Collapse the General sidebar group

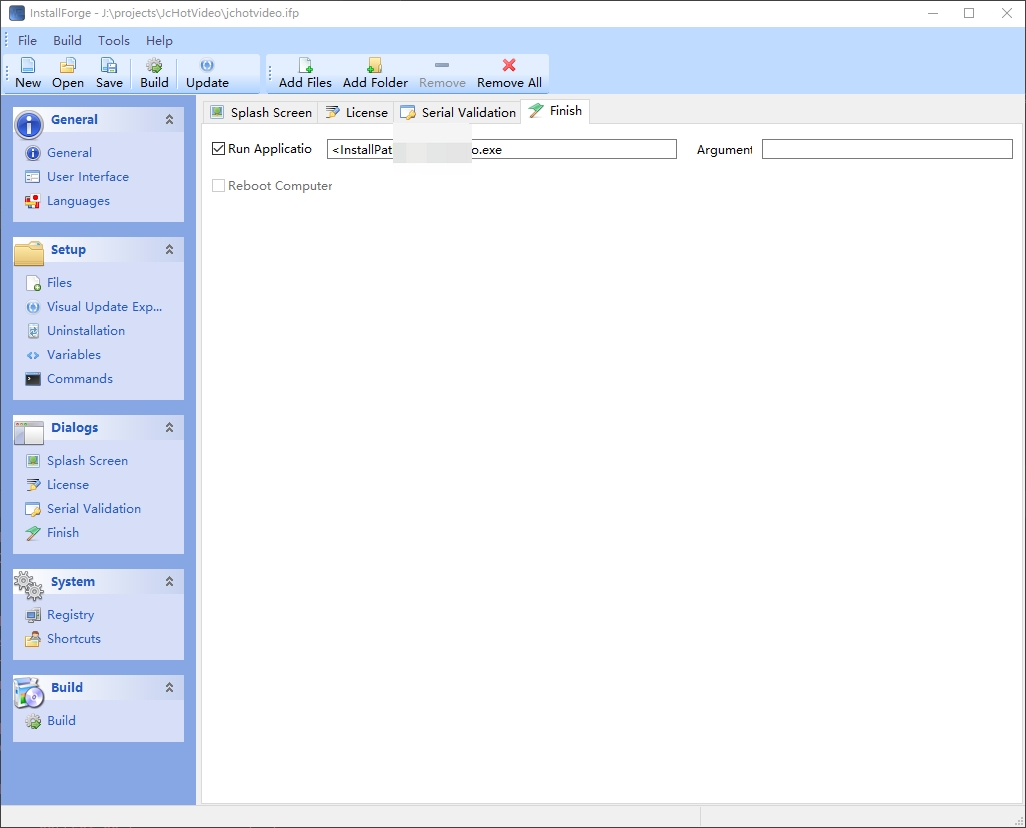169,120
